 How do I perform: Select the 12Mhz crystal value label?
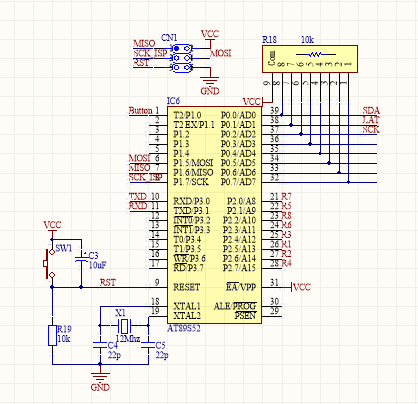coord(128,339)
